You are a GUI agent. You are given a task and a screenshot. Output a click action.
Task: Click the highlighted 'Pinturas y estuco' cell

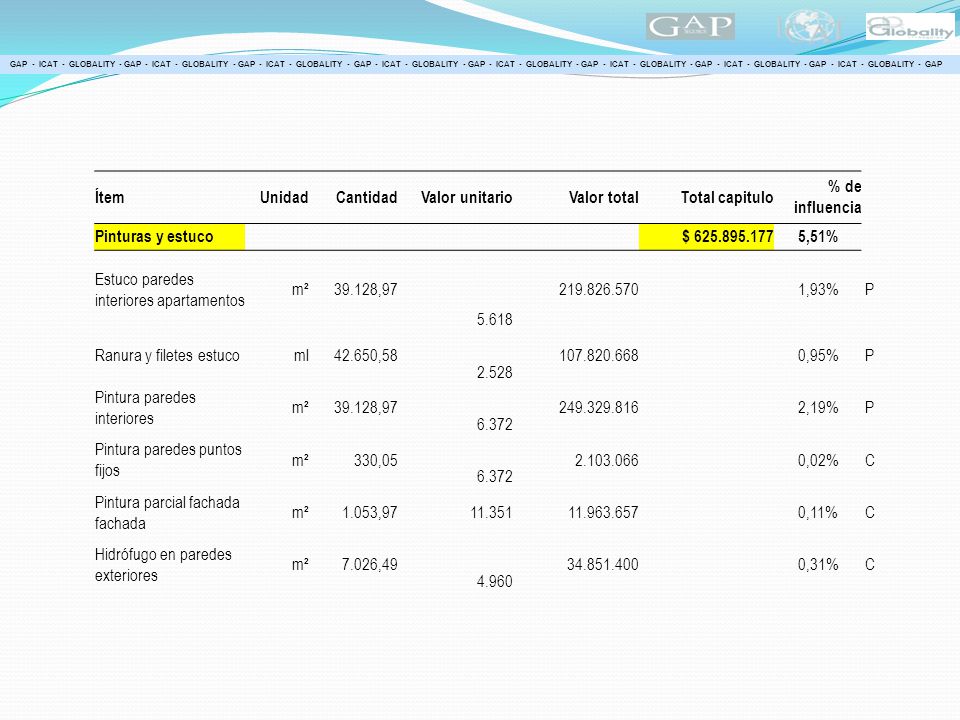click(x=170, y=237)
